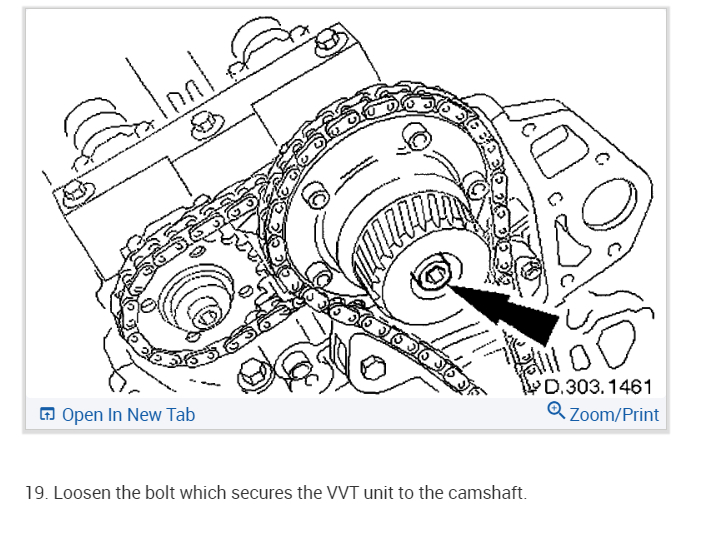Click the engine timing chain diagram image
Screen dimensions: 717x543
346,202
